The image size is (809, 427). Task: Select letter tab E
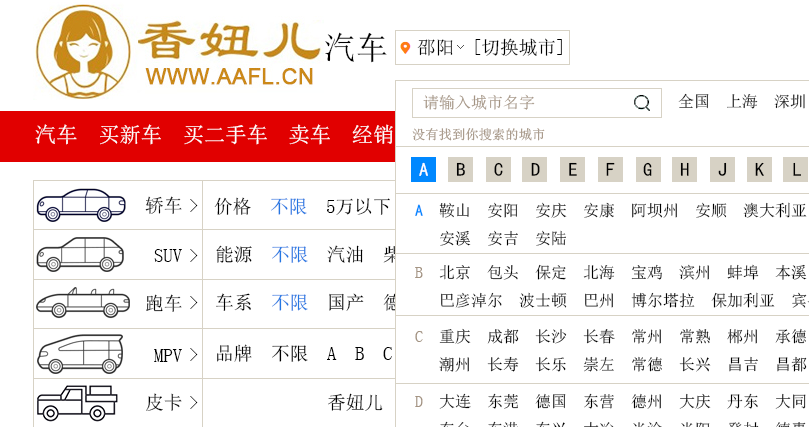(x=573, y=169)
